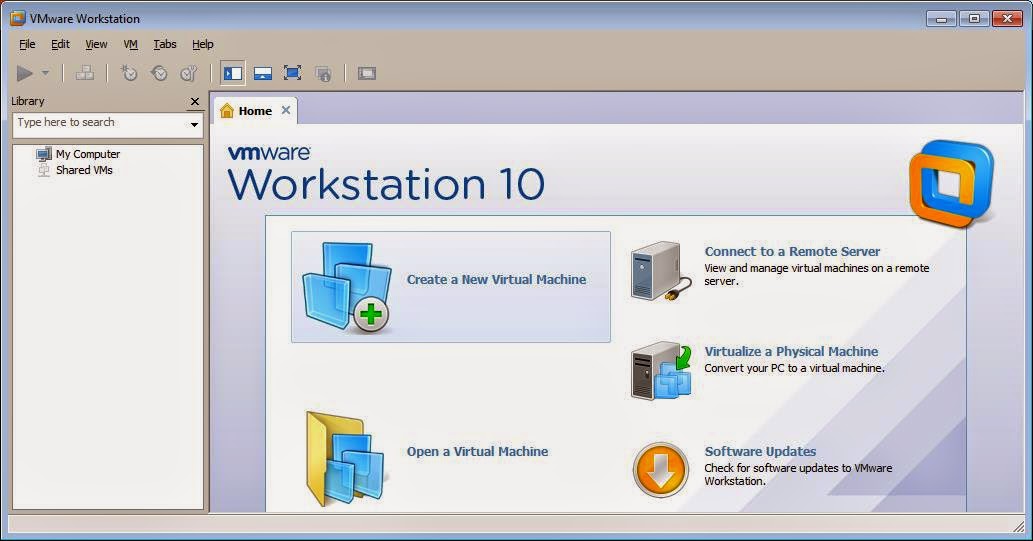Open the VM menu

tap(130, 44)
